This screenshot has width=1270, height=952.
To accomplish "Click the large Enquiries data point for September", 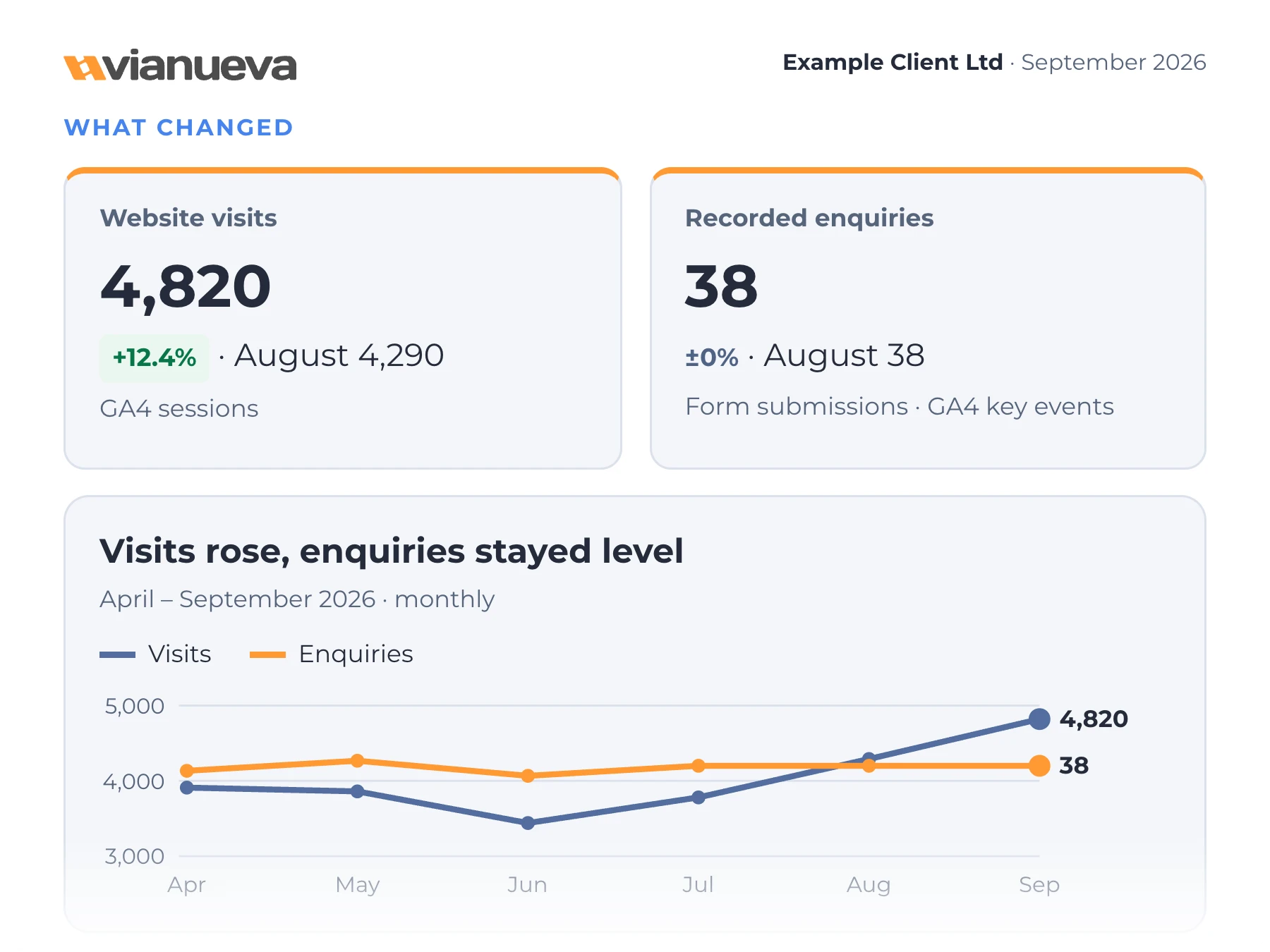I will click(x=1039, y=766).
